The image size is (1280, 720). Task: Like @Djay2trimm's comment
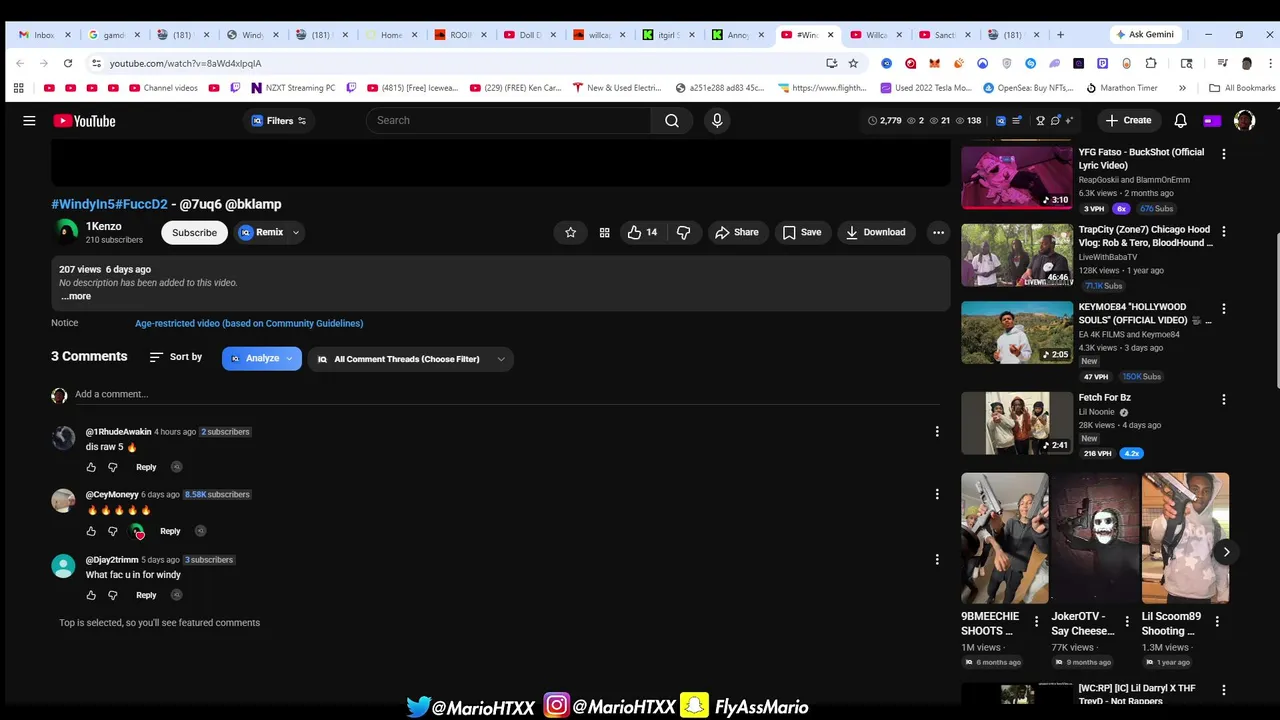click(x=91, y=595)
